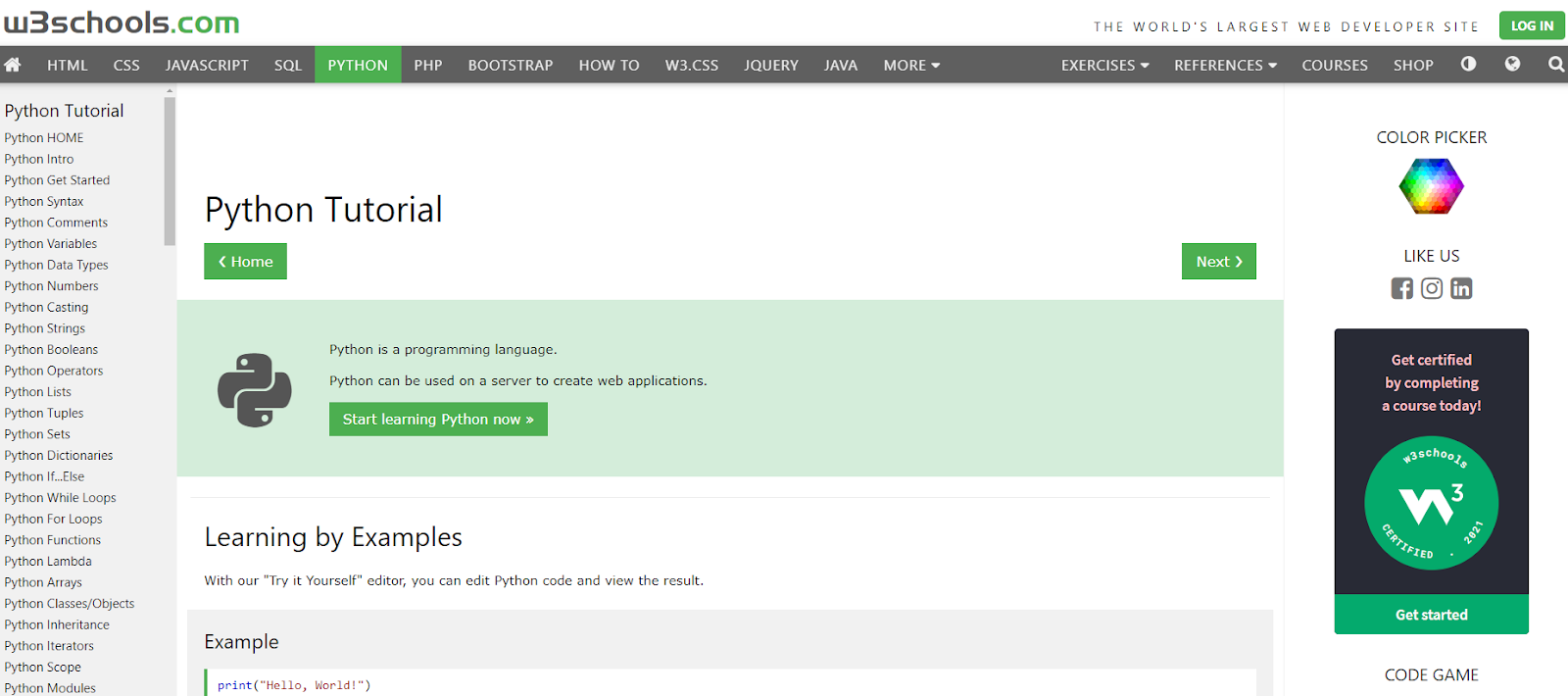
Task: Visit the Instagram page icon
Action: 1432,288
